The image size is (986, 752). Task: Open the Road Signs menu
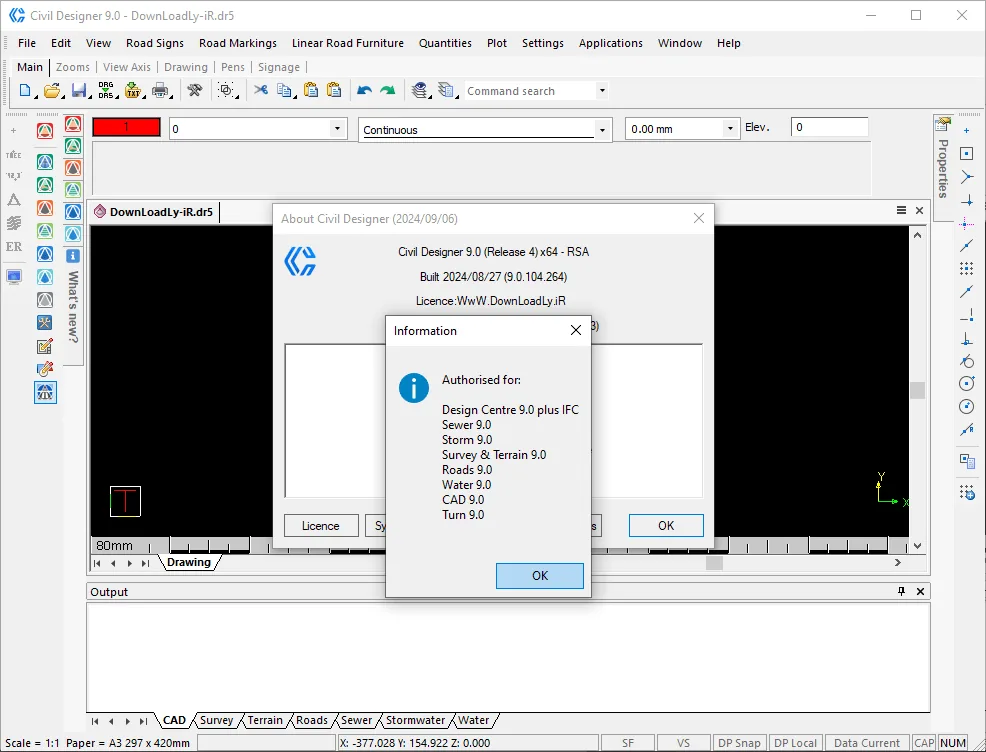coord(155,43)
